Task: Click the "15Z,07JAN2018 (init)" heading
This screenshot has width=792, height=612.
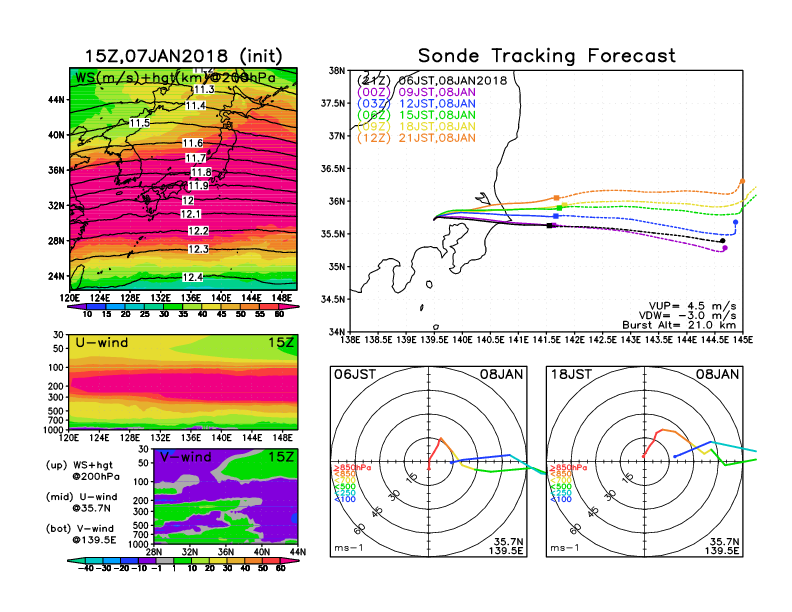Action: (183, 56)
